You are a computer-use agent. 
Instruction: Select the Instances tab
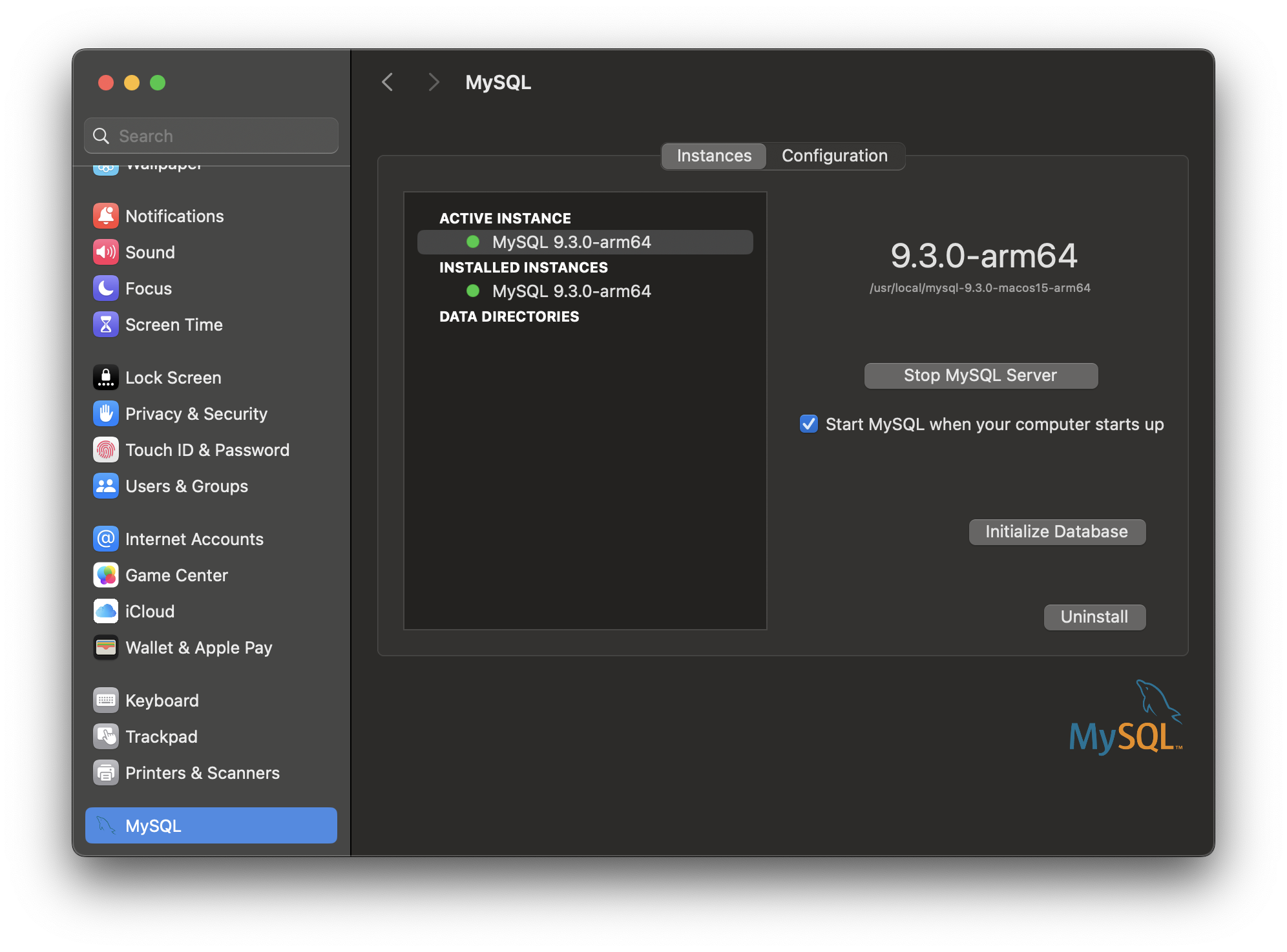pos(714,156)
